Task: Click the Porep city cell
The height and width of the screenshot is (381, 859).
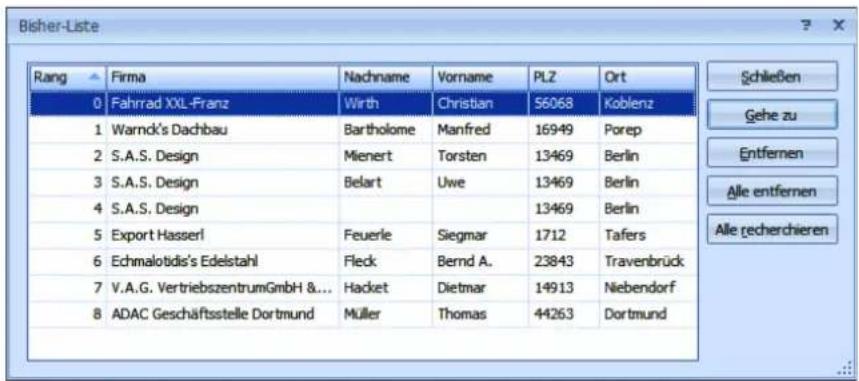Action: [648, 130]
